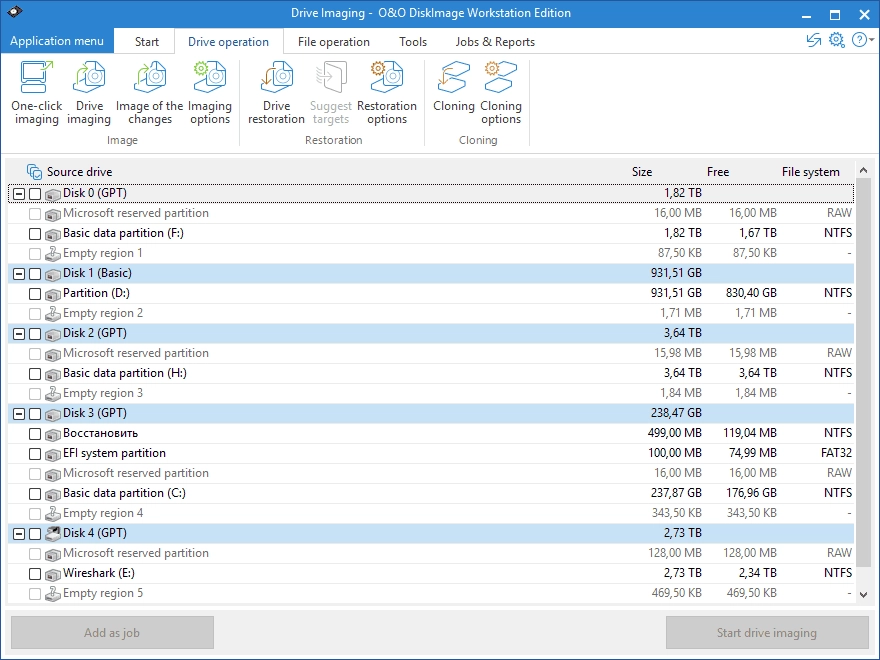
Task: Switch to the Start tab
Action: click(146, 42)
